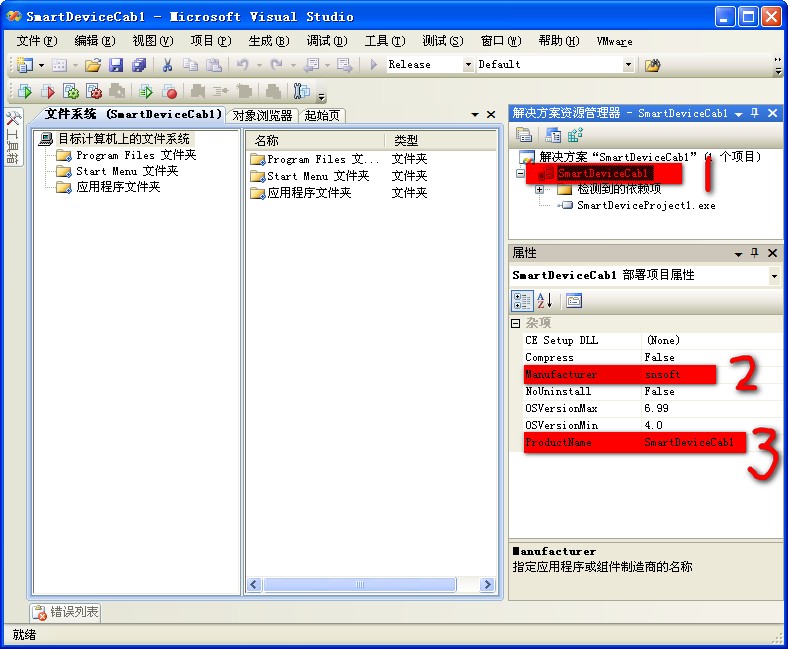Click the Manufacturer value snsoft
Screen dimensions: 788x649
[x=662, y=375]
